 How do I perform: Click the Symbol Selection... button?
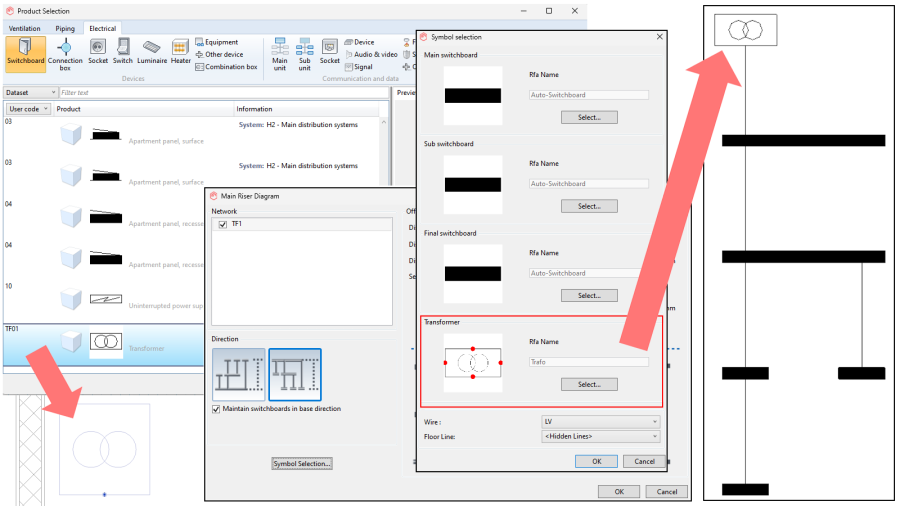click(302, 464)
